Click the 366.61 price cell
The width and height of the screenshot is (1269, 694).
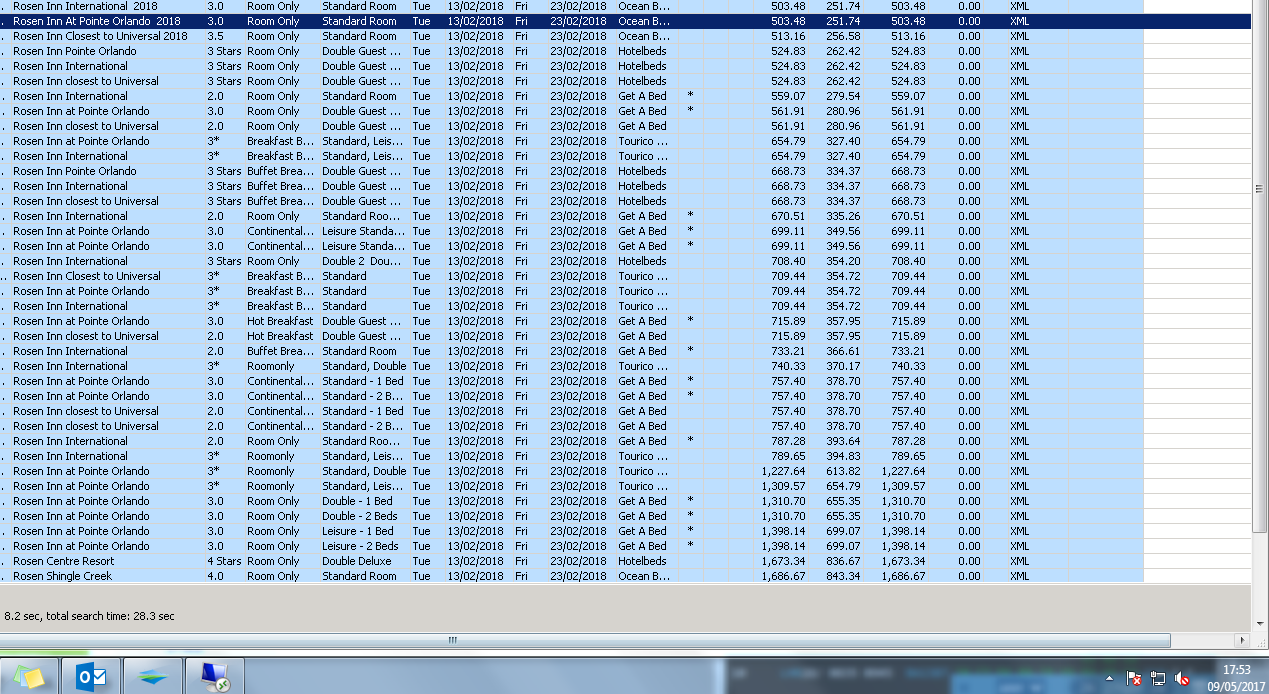[843, 351]
